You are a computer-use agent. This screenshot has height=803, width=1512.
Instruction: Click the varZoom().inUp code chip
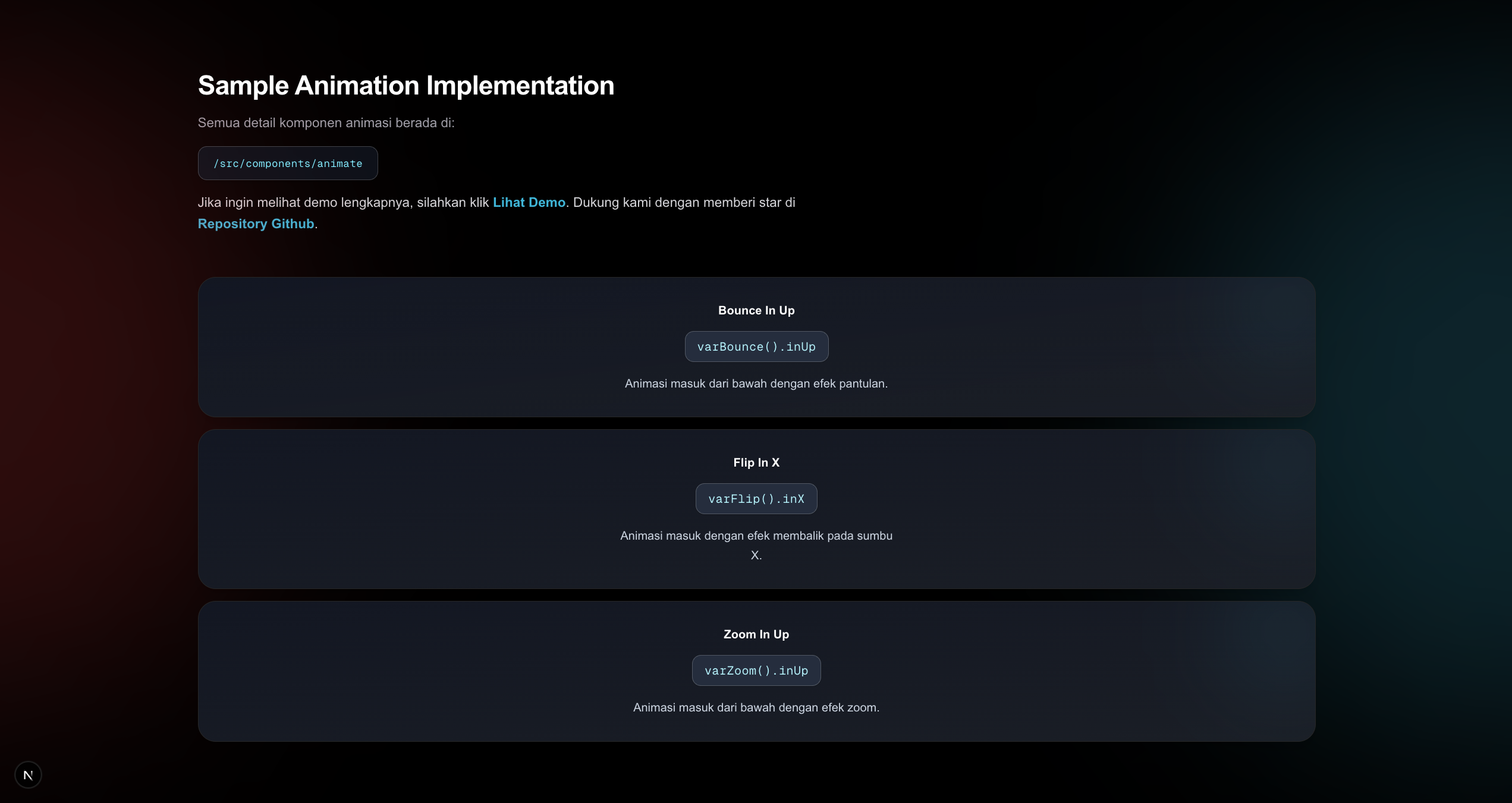756,670
